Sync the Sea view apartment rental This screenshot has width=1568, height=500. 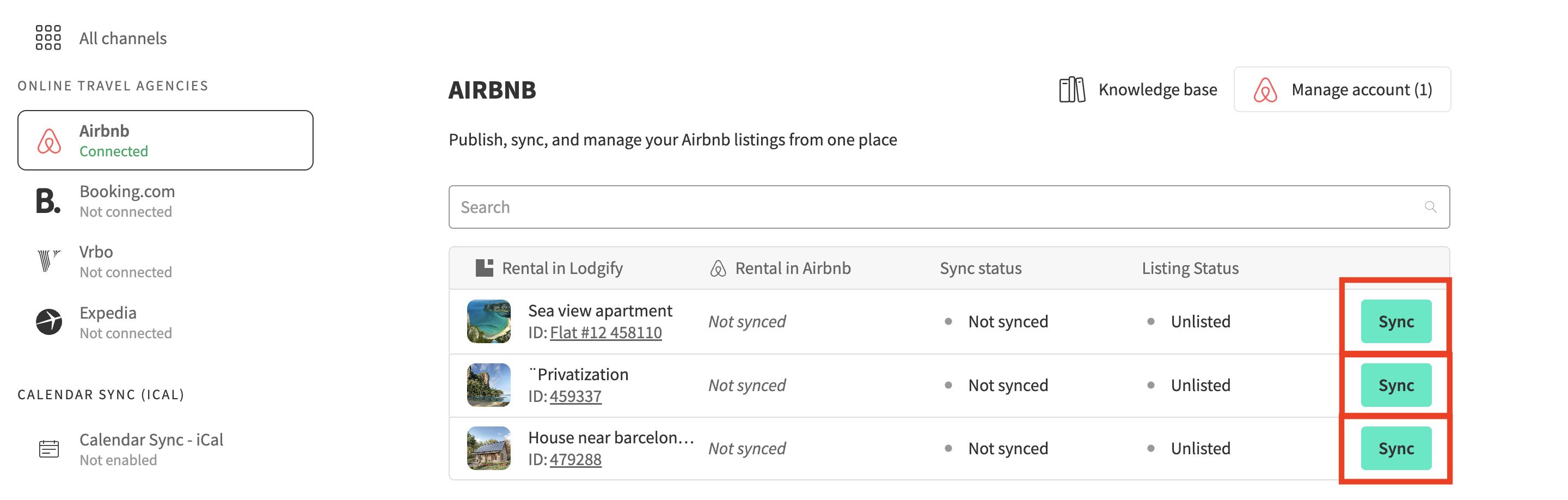point(1395,321)
